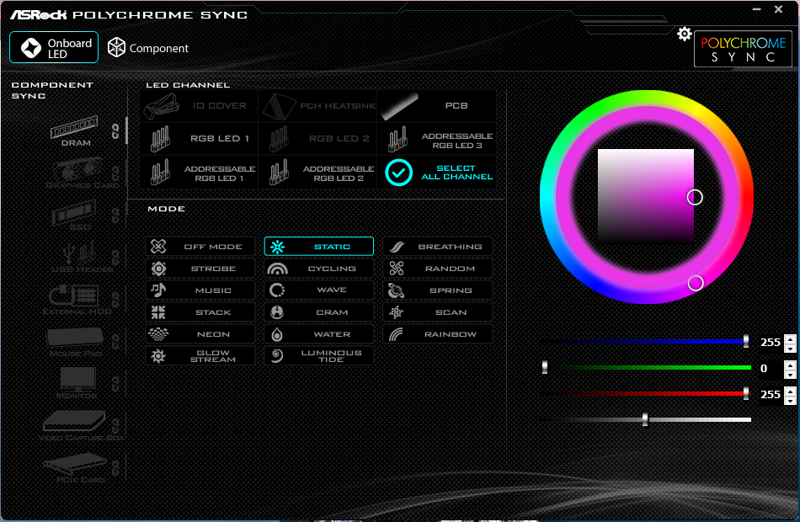This screenshot has width=800, height=522.
Task: Toggle the External HDD sync link
Action: [116, 300]
